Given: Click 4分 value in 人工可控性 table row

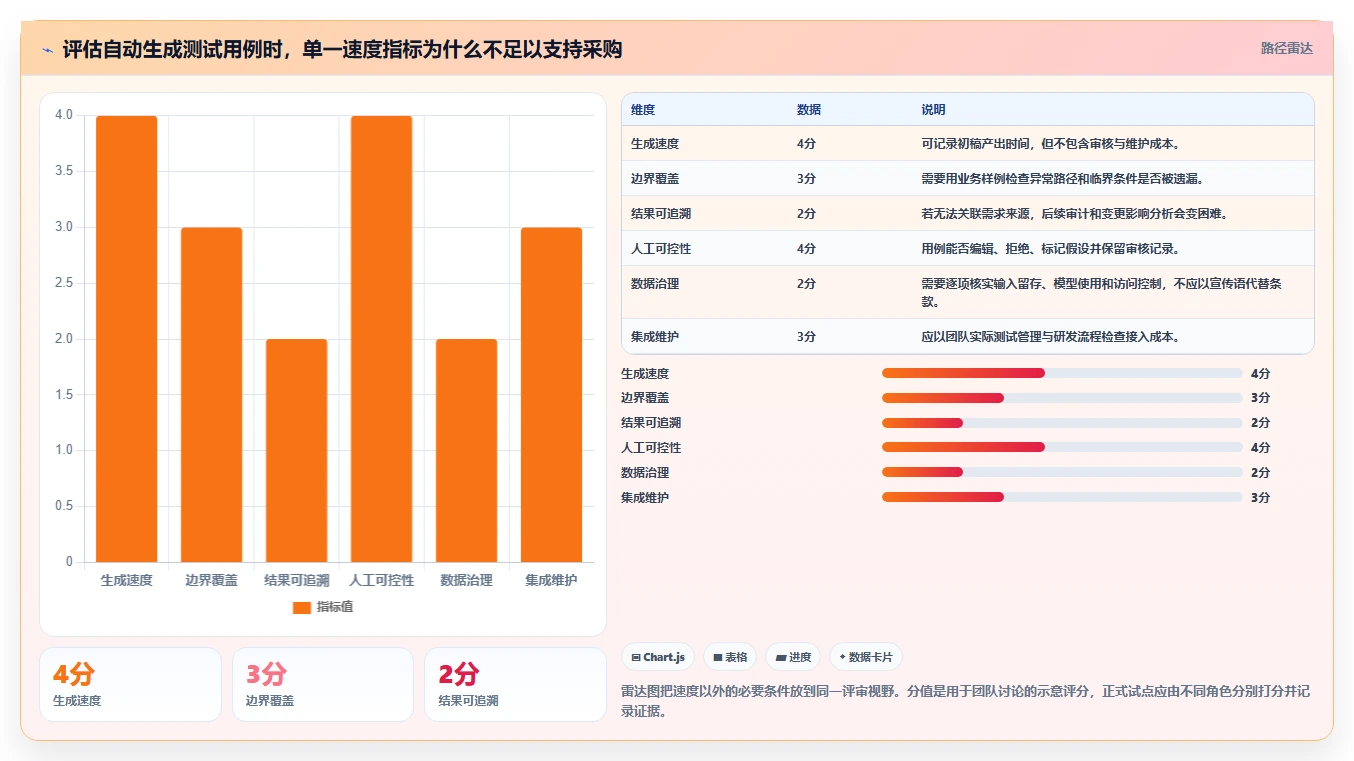Looking at the screenshot, I should [806, 249].
